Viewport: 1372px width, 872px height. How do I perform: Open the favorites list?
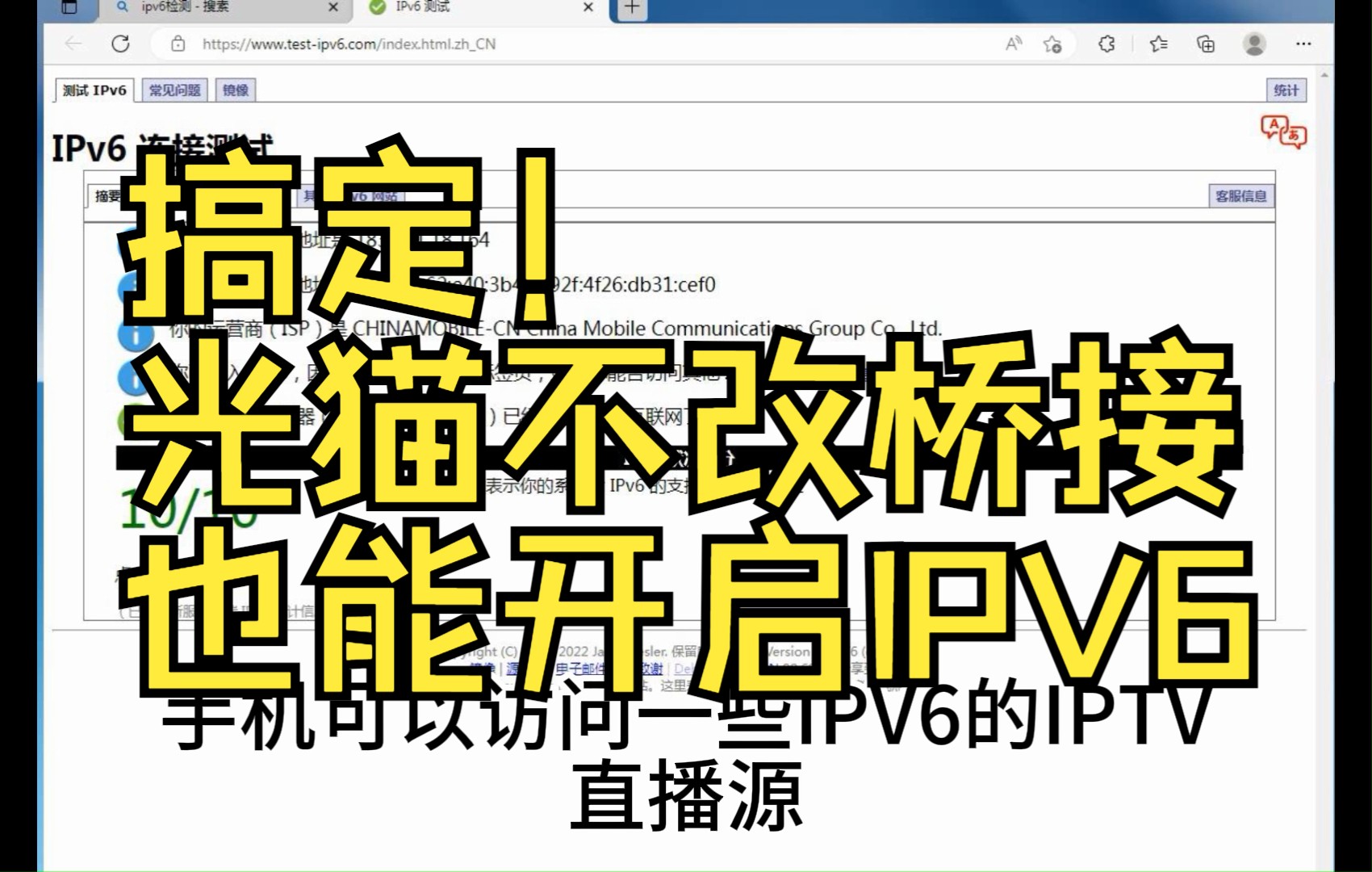1157,44
